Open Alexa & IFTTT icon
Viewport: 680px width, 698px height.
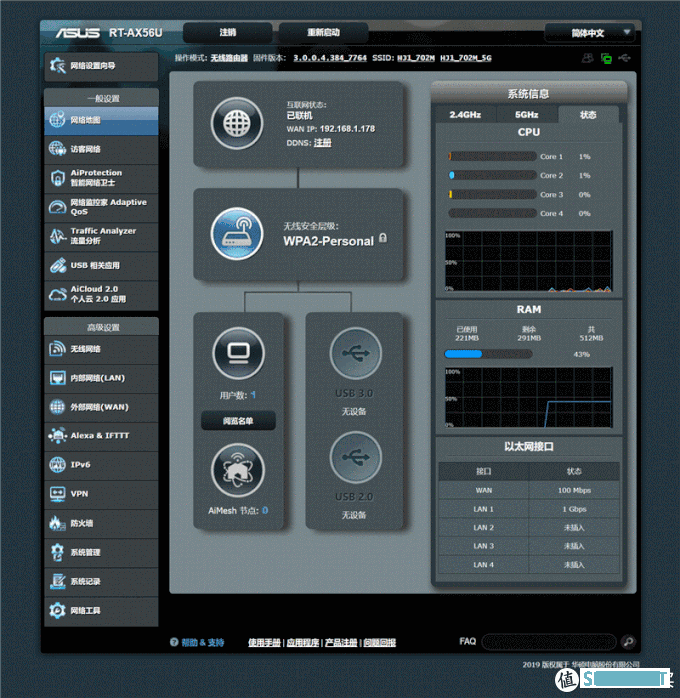(57, 436)
